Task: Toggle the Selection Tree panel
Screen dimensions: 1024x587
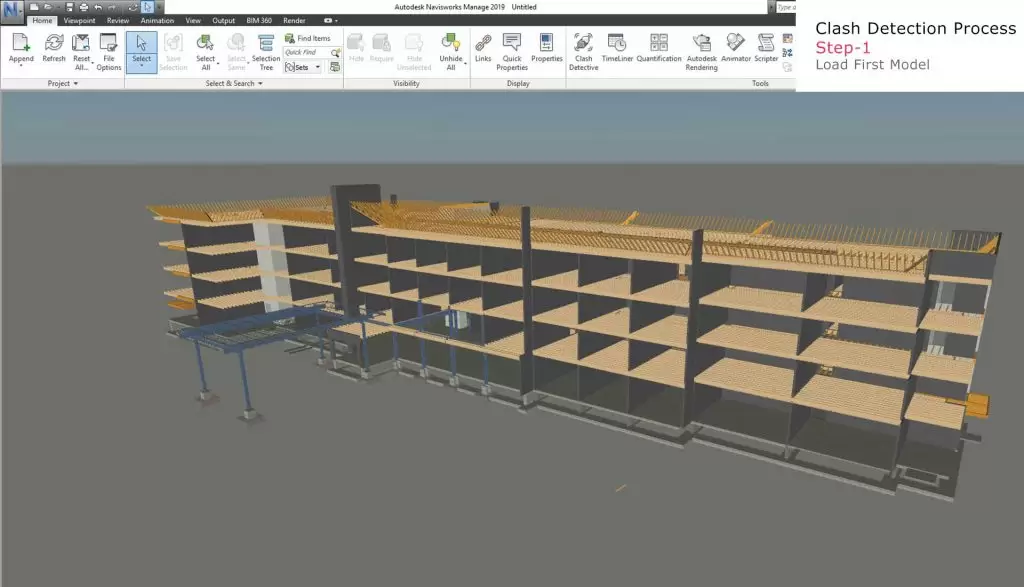Action: tap(266, 50)
